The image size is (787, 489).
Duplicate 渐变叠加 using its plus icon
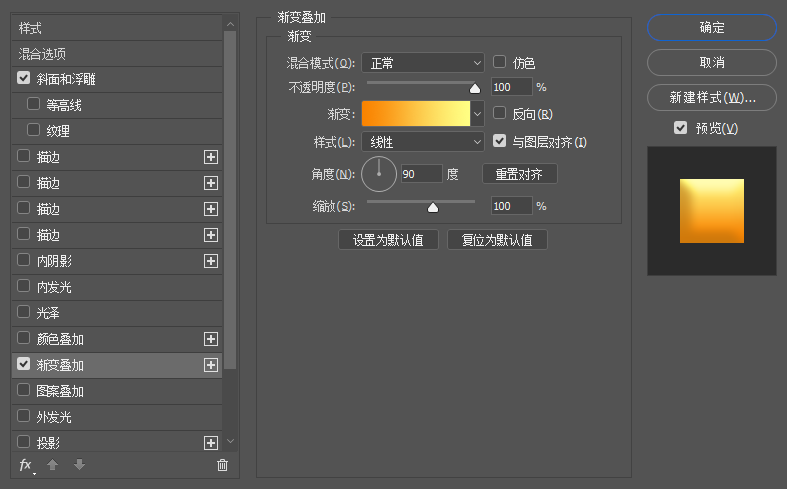pos(211,365)
